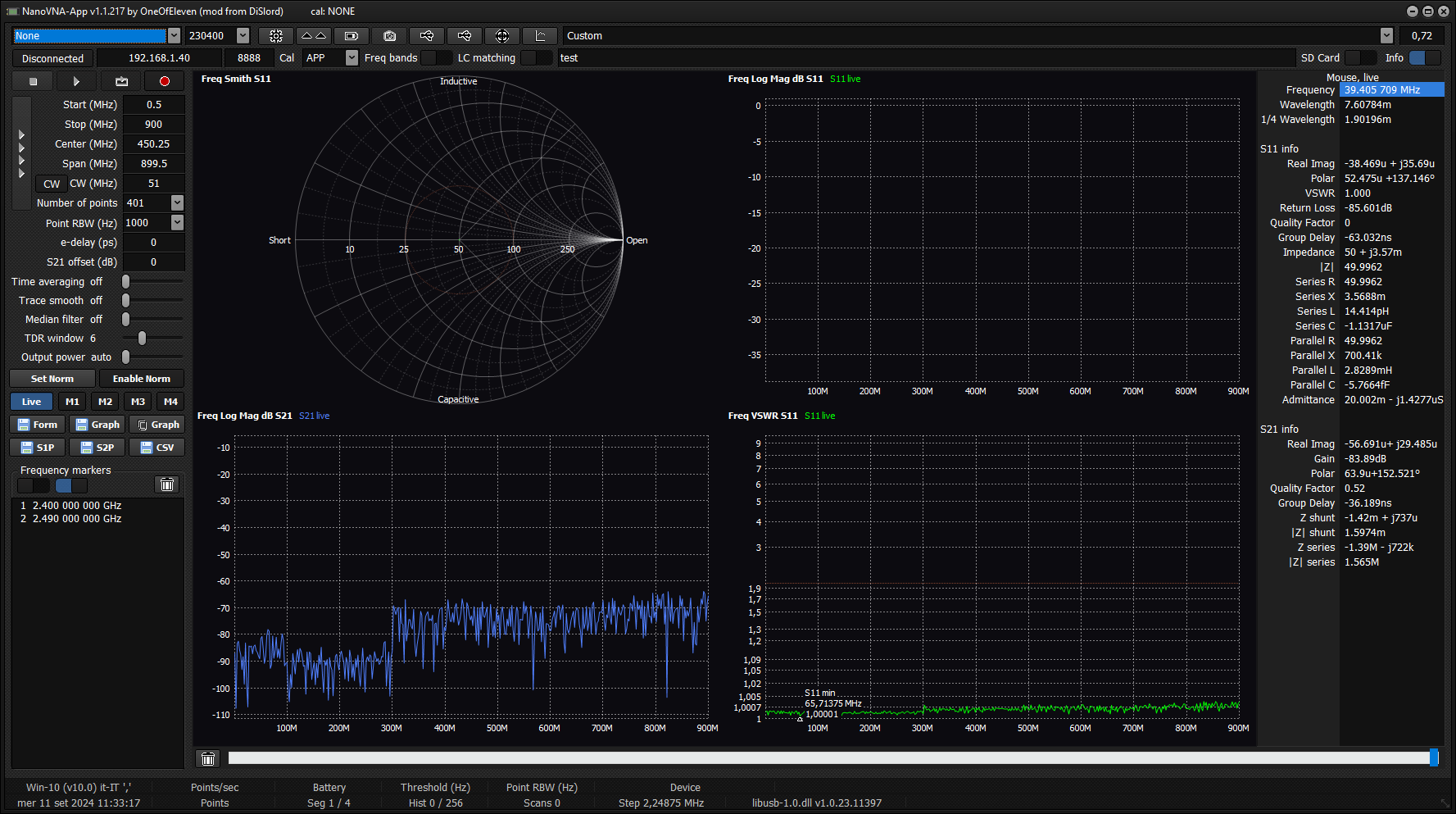1456x814 pixels.
Task: Click the history position slider handle
Action: click(x=1434, y=757)
